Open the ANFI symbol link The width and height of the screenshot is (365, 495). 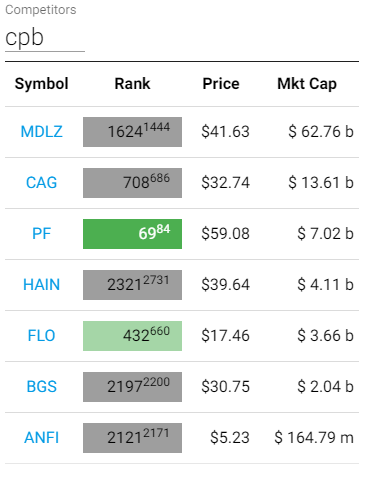tap(41, 438)
